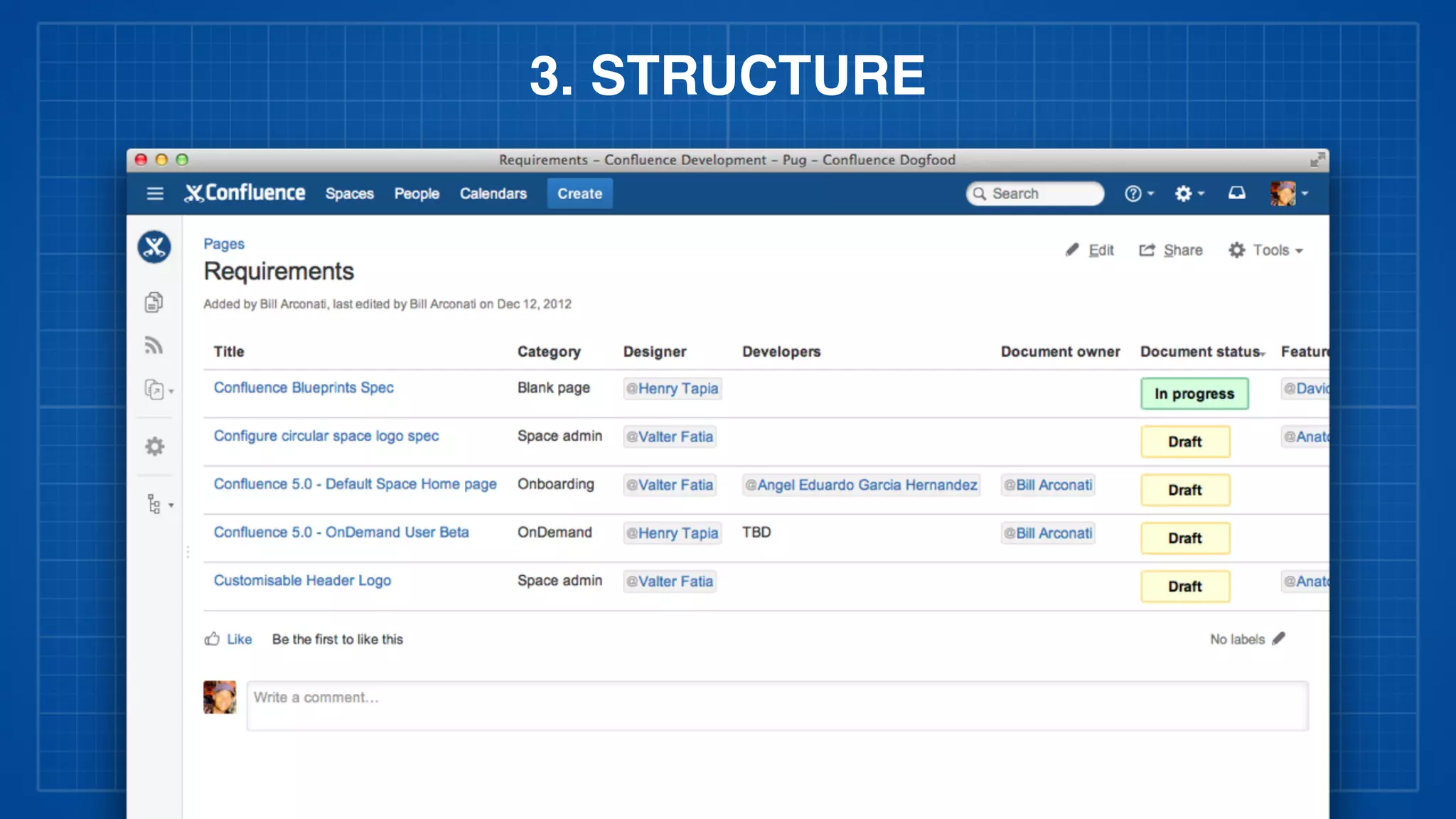
Task: Open Configure circular space logo spec
Action: tap(326, 436)
